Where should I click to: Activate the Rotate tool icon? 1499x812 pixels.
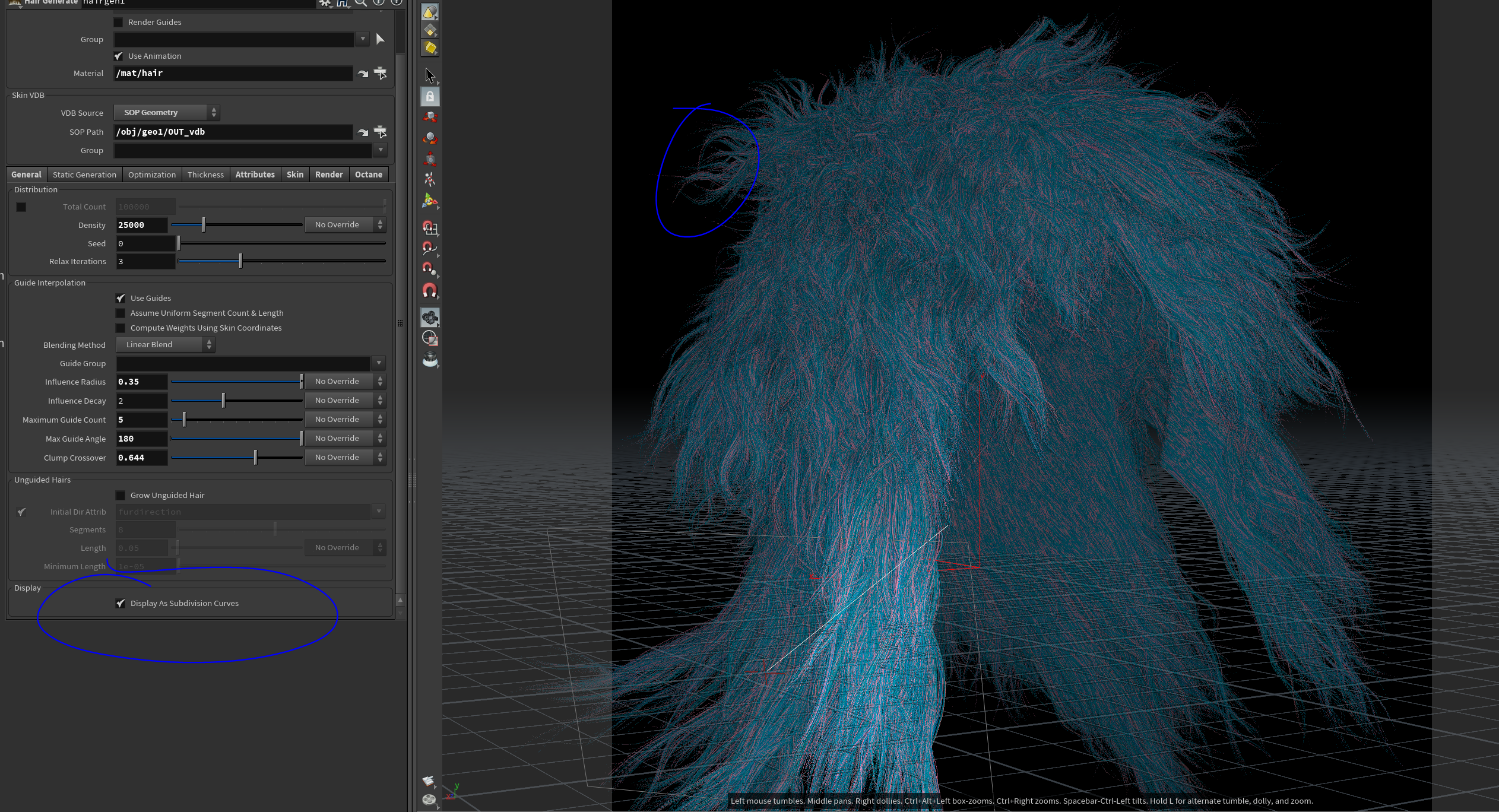[430, 138]
